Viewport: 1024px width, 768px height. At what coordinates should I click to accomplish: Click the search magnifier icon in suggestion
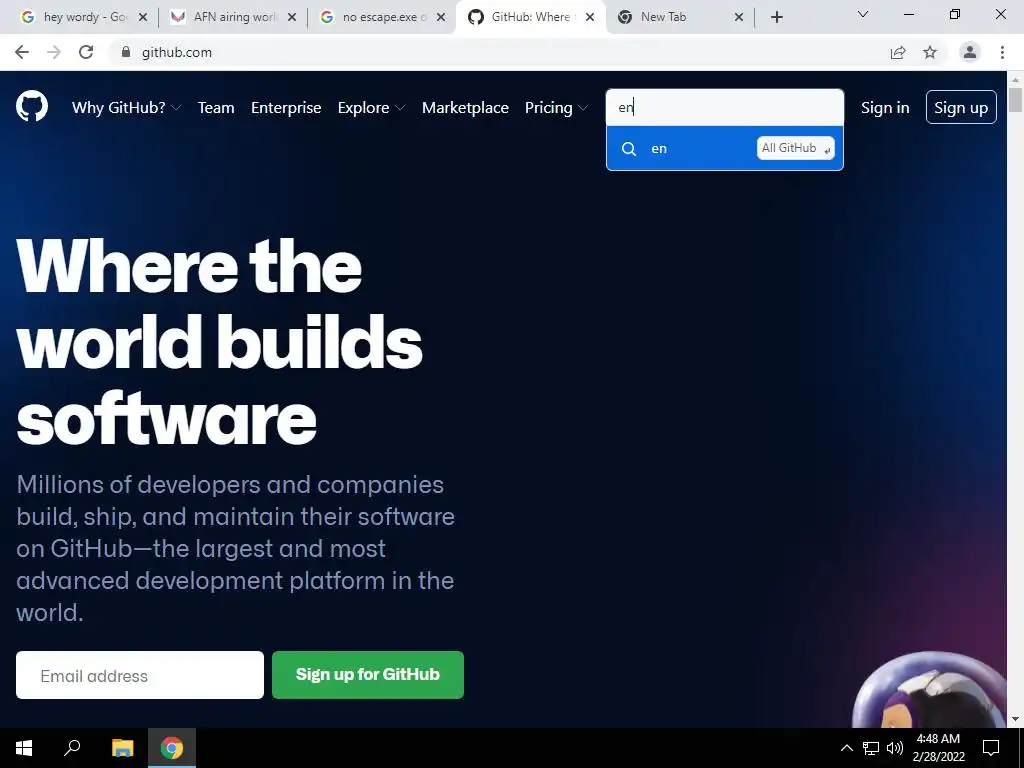(629, 149)
